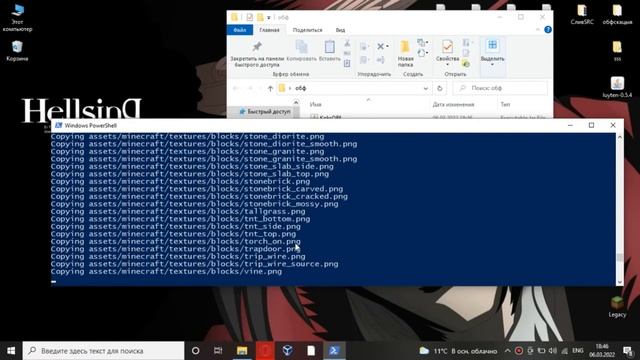This screenshot has width=640, height=360.
Task: Click the trip_wire_source.png output line
Action: (194, 264)
